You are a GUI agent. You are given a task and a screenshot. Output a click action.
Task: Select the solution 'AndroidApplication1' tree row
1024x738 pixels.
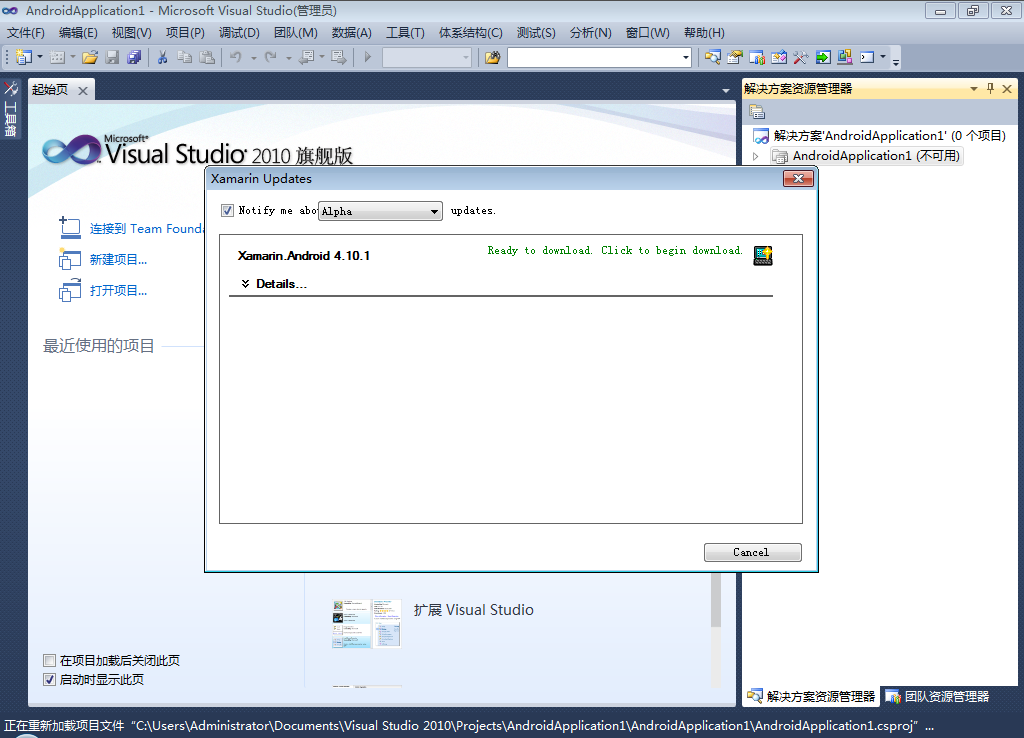coord(880,136)
